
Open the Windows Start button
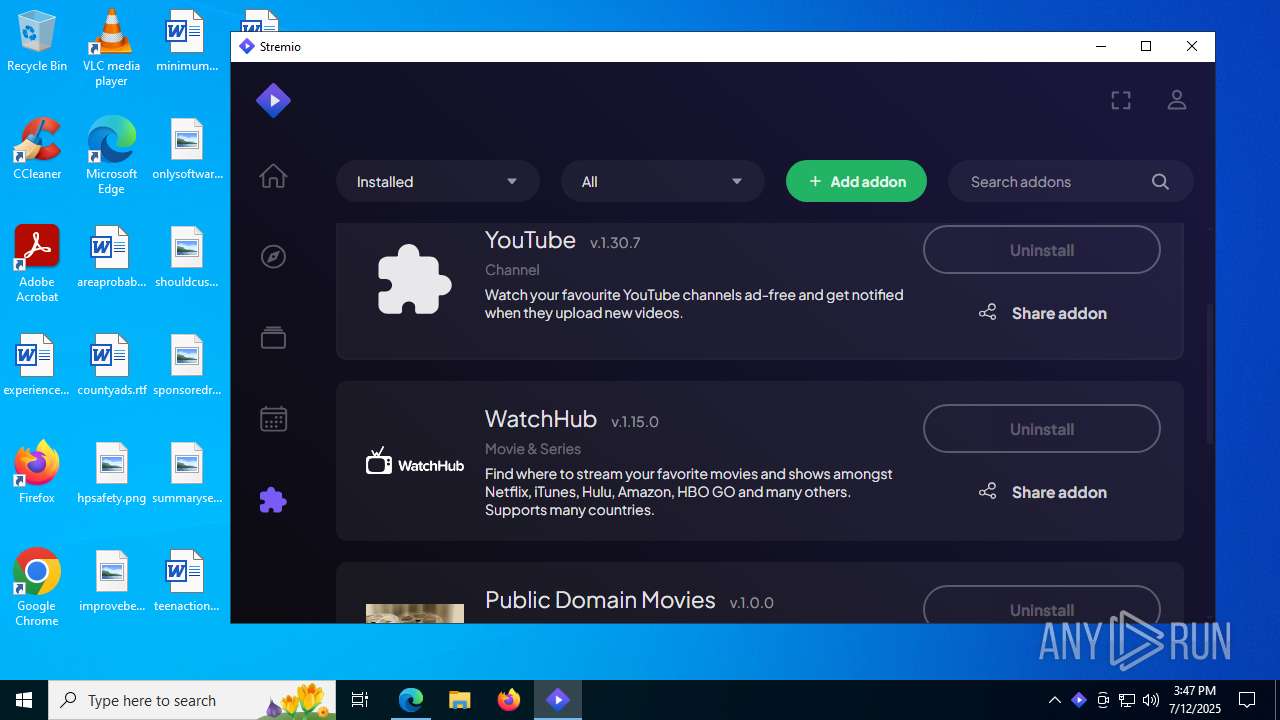24,700
